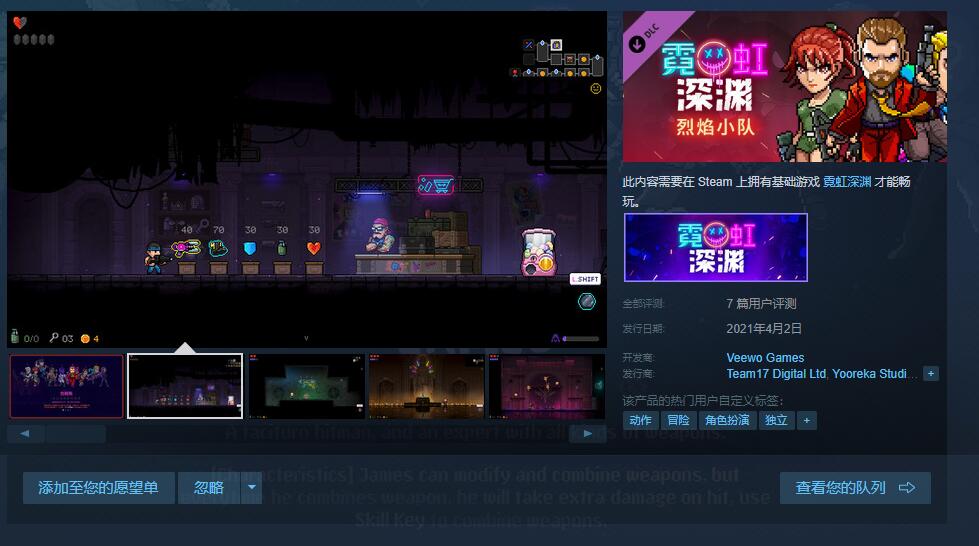Viewport: 979px width, 546px height.
Task: Click the plus button after tags
Action: pos(807,420)
